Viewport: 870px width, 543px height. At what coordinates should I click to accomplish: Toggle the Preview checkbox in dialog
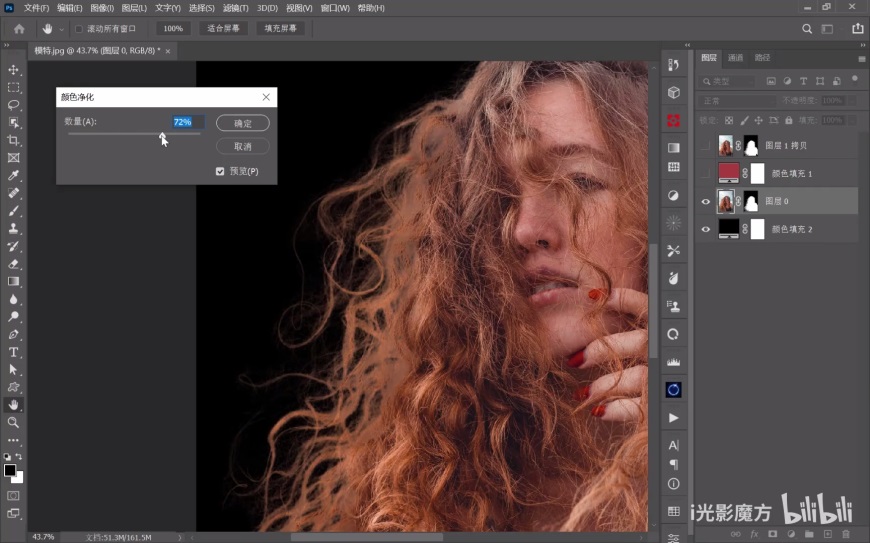click(220, 171)
